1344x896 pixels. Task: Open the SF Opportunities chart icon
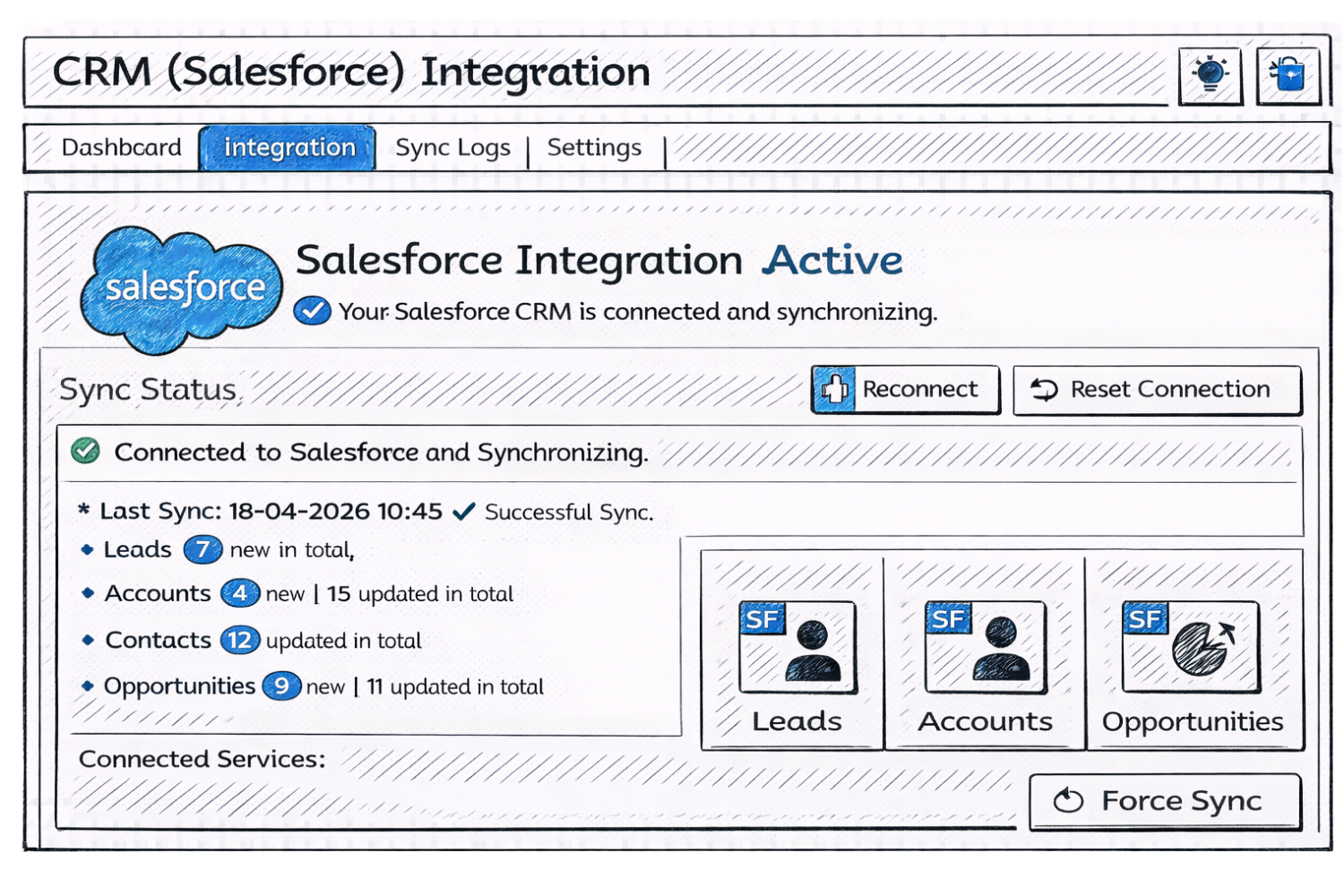coord(1191,646)
